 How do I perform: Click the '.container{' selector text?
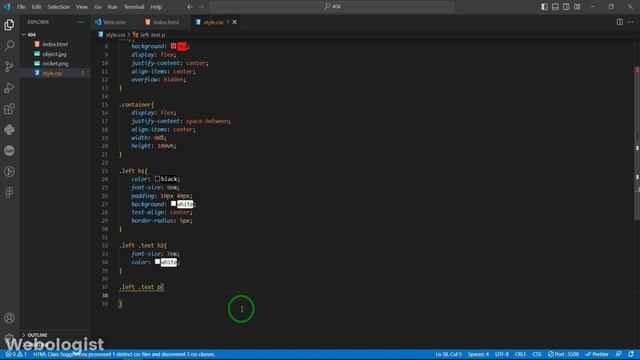tap(137, 104)
